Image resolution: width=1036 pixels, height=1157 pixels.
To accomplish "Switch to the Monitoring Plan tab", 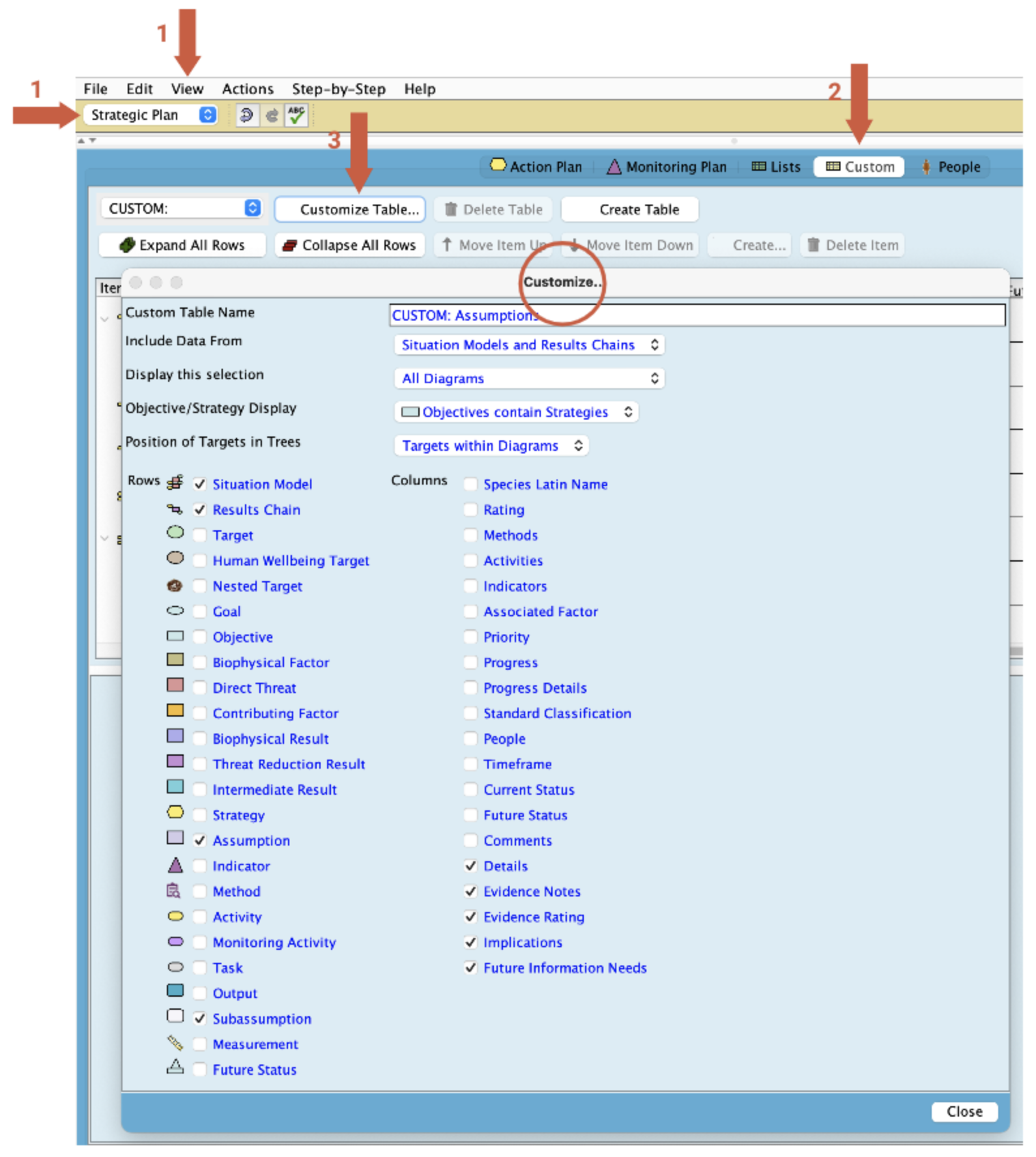I will pos(667,167).
